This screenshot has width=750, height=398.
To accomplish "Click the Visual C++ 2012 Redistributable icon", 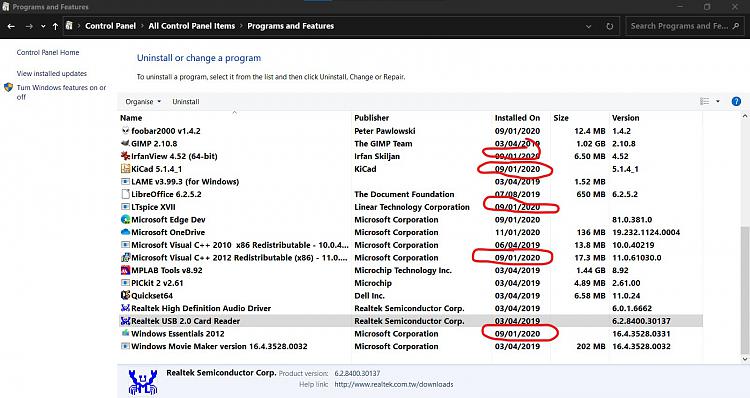I will pyautogui.click(x=125, y=257).
